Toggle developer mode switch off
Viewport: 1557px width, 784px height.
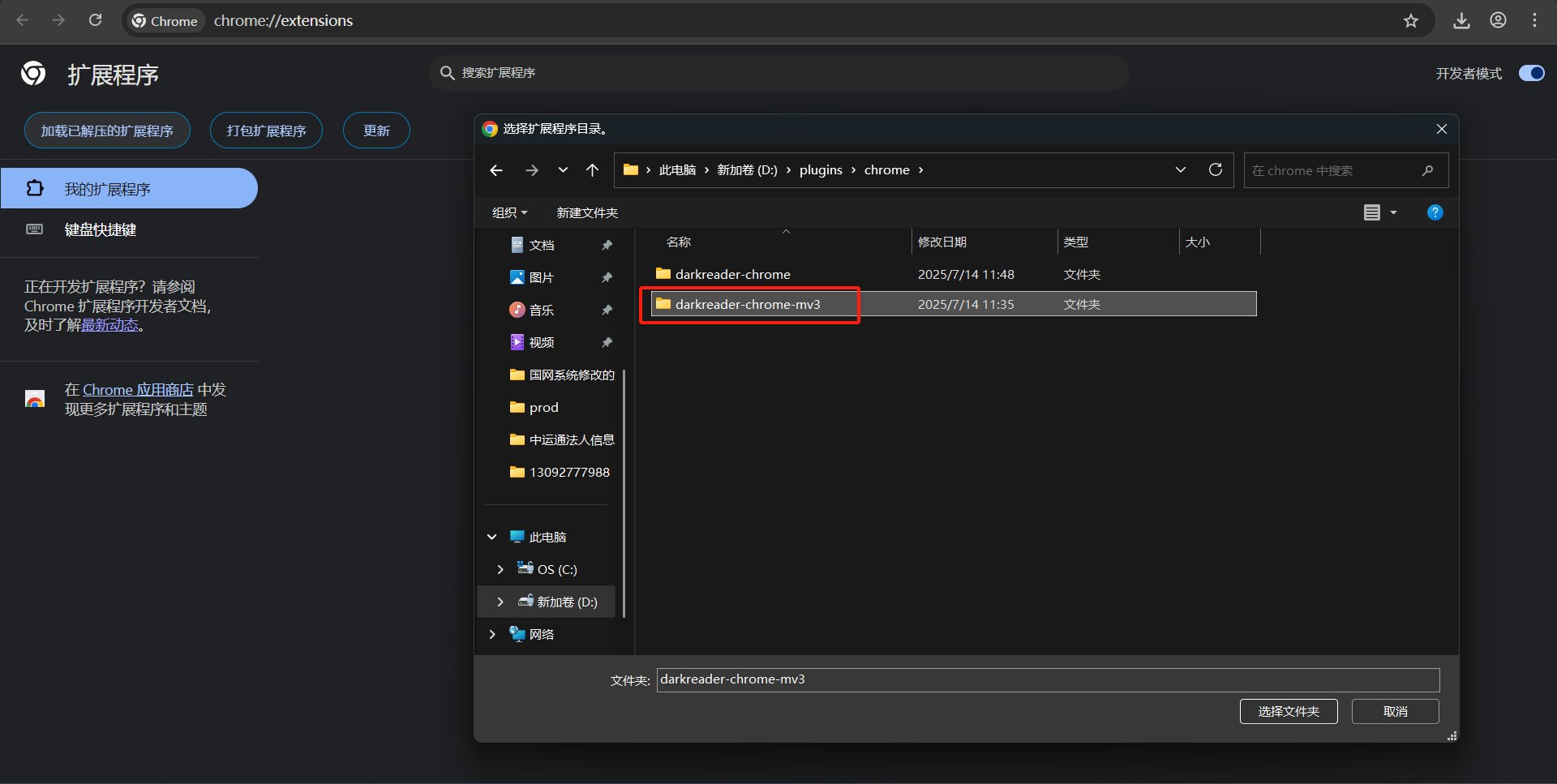pyautogui.click(x=1531, y=73)
